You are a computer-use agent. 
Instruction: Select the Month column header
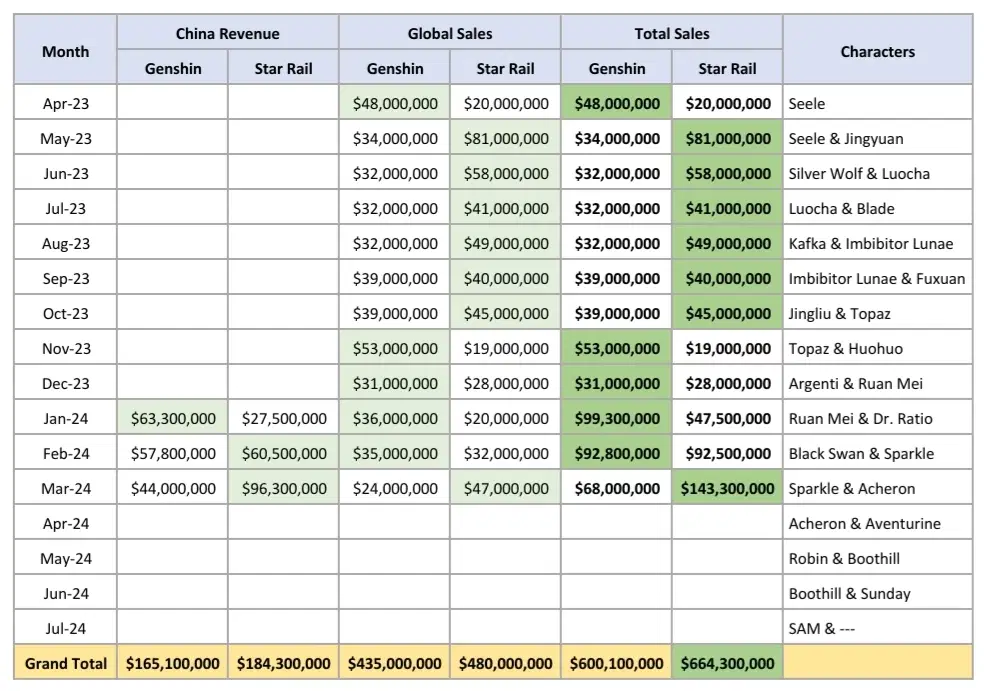65,51
